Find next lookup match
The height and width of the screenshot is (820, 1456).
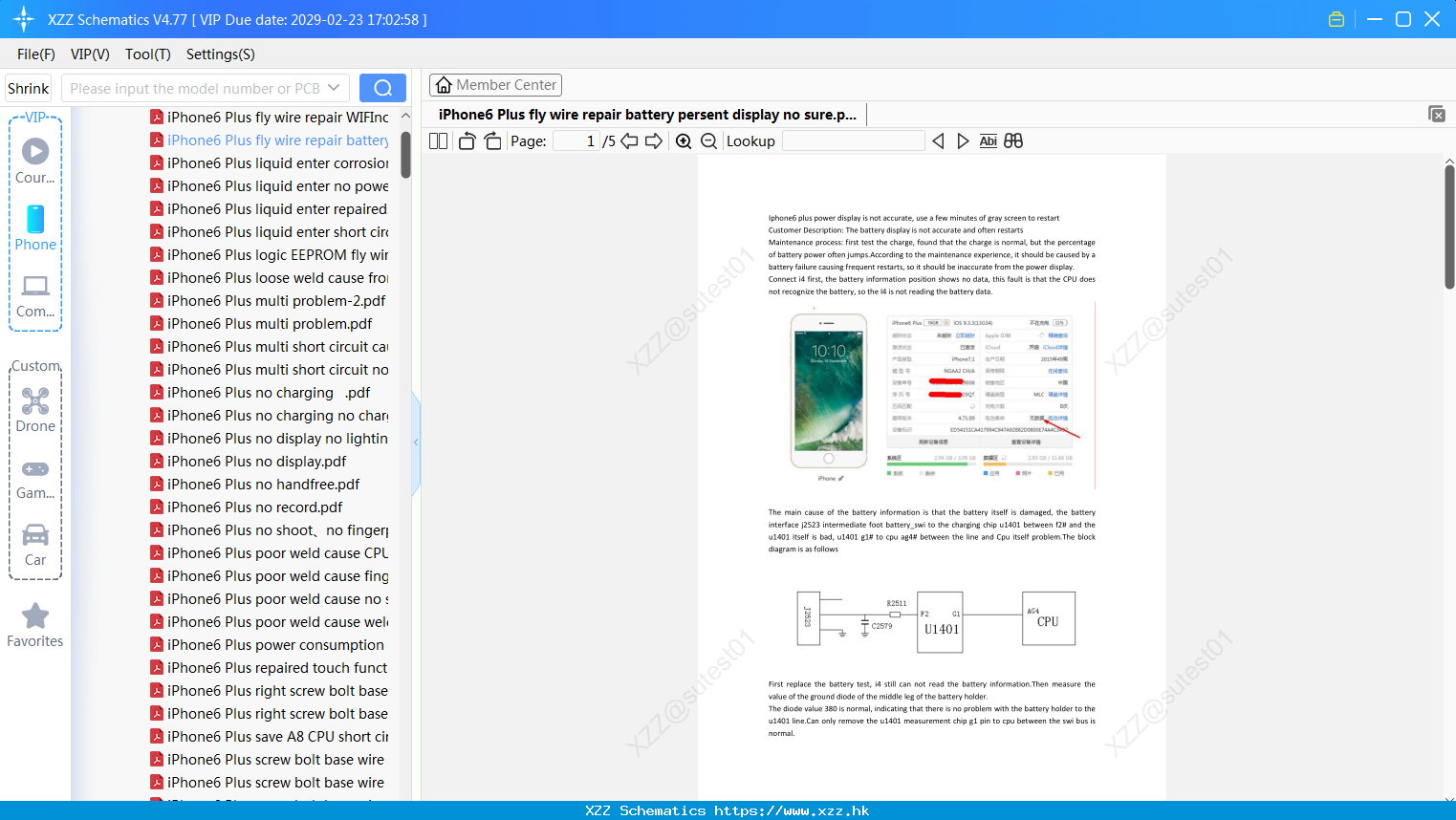(x=963, y=140)
